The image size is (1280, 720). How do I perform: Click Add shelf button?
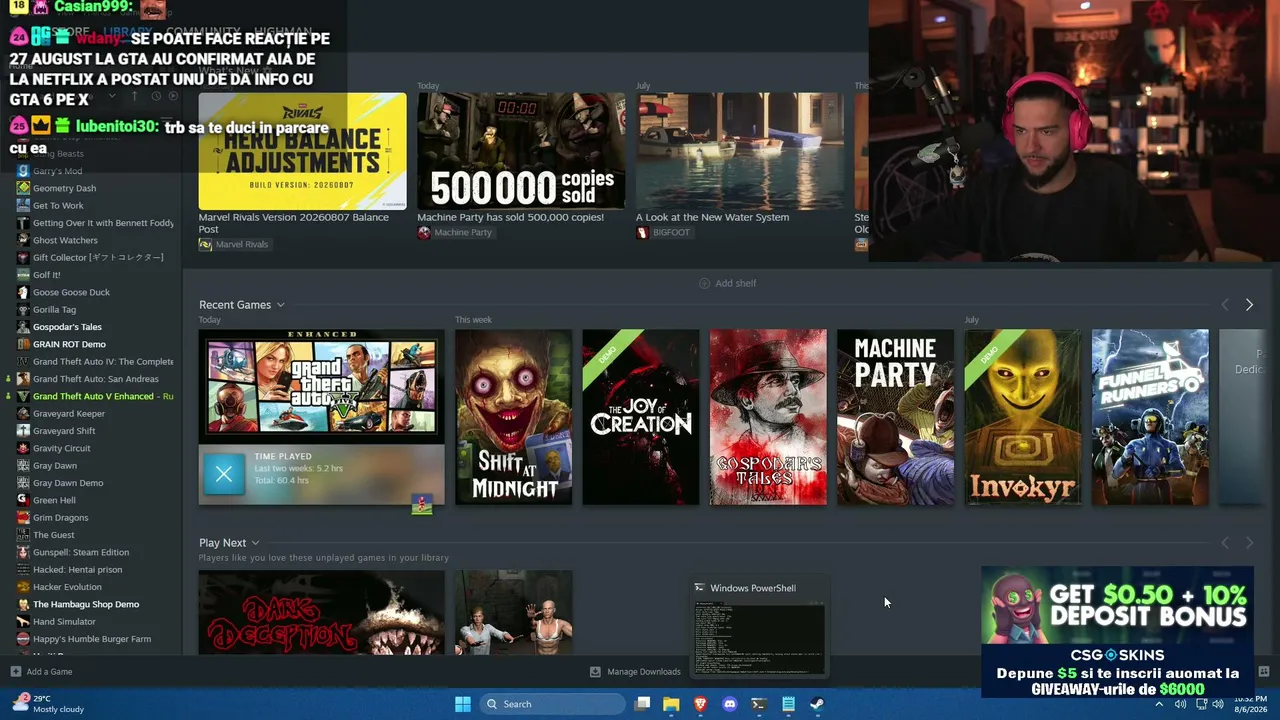pyautogui.click(x=727, y=283)
